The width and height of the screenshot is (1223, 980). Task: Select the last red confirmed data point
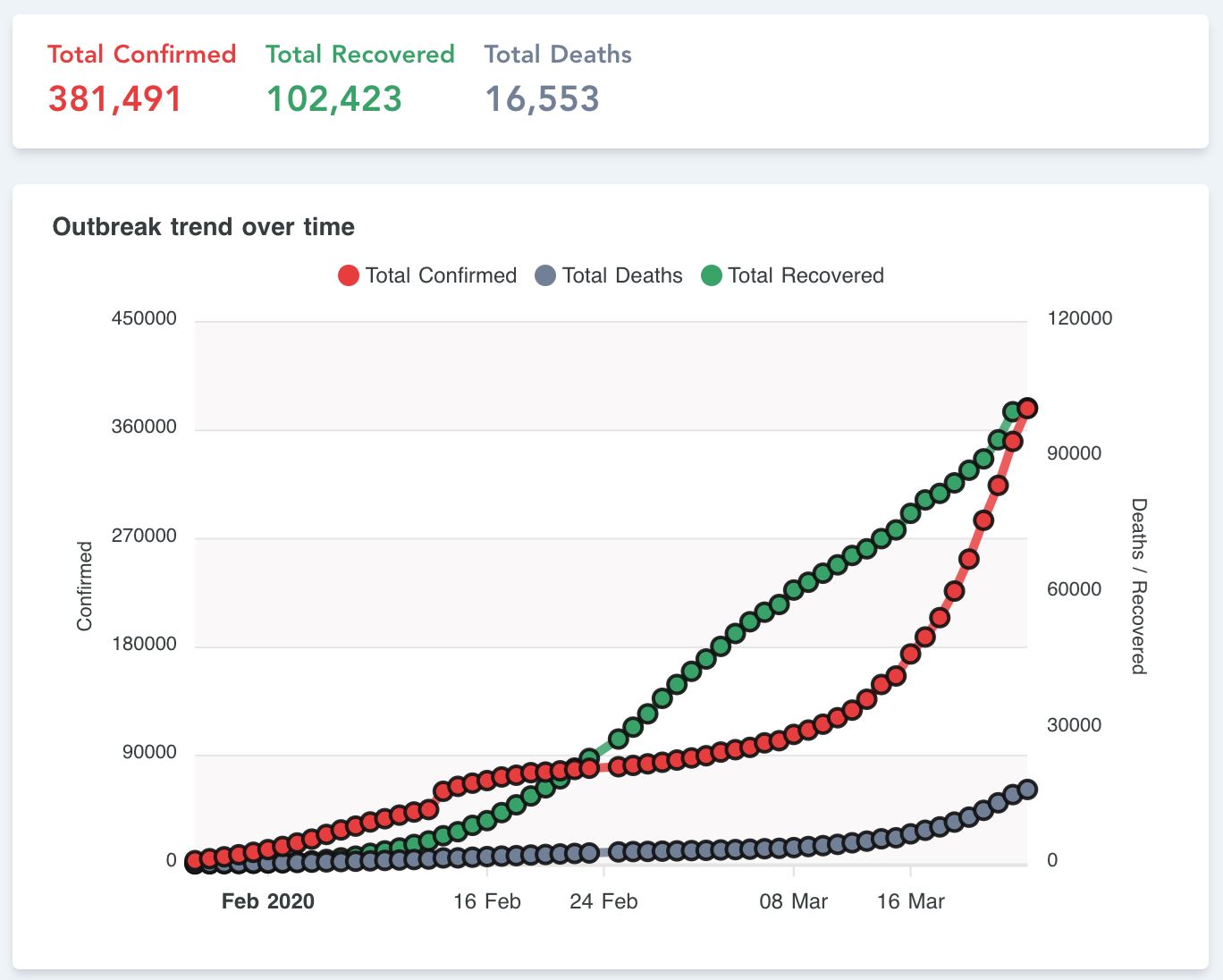tap(1027, 408)
